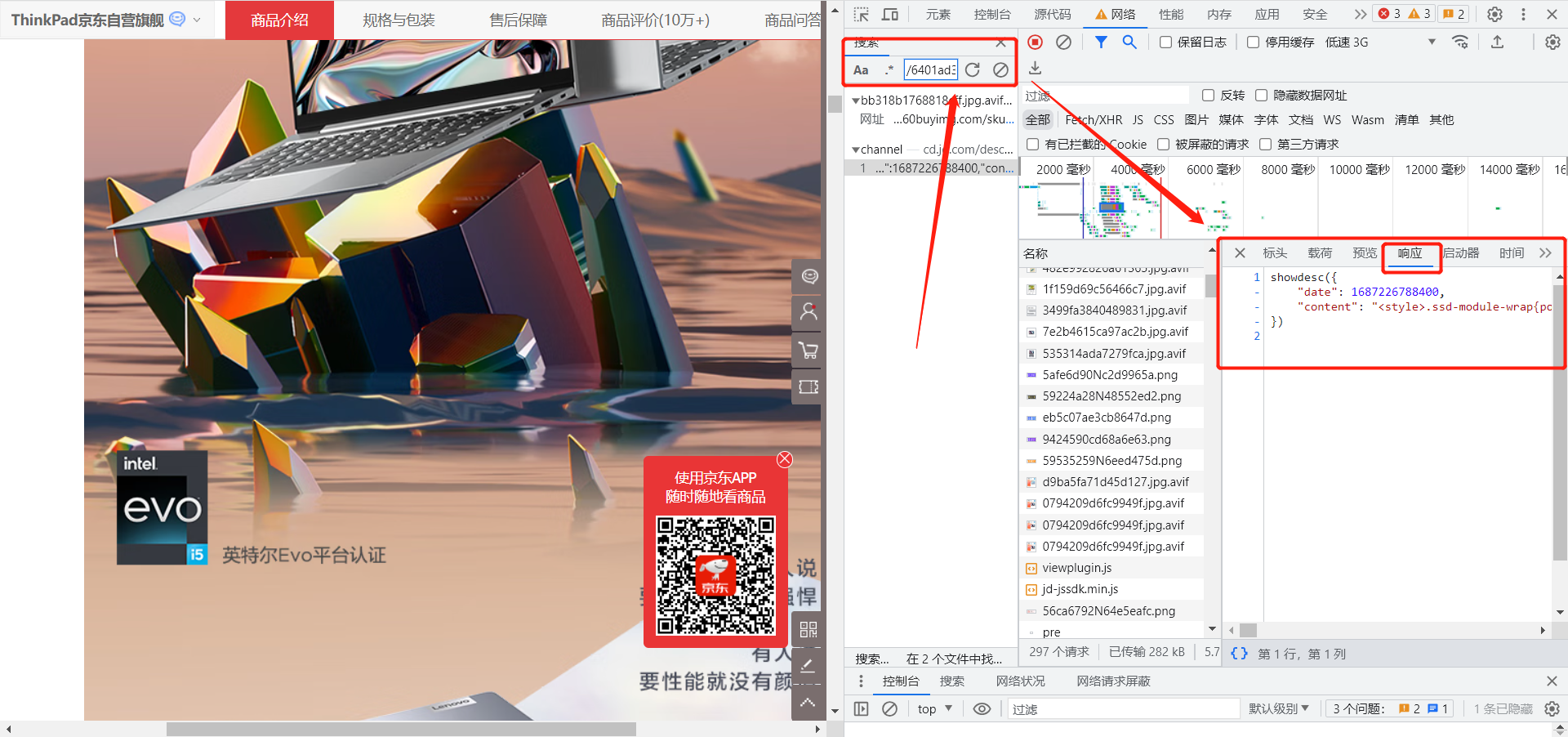Enable the 保留日志 checkbox
Image resolution: width=1568 pixels, height=737 pixels.
pyautogui.click(x=1166, y=42)
